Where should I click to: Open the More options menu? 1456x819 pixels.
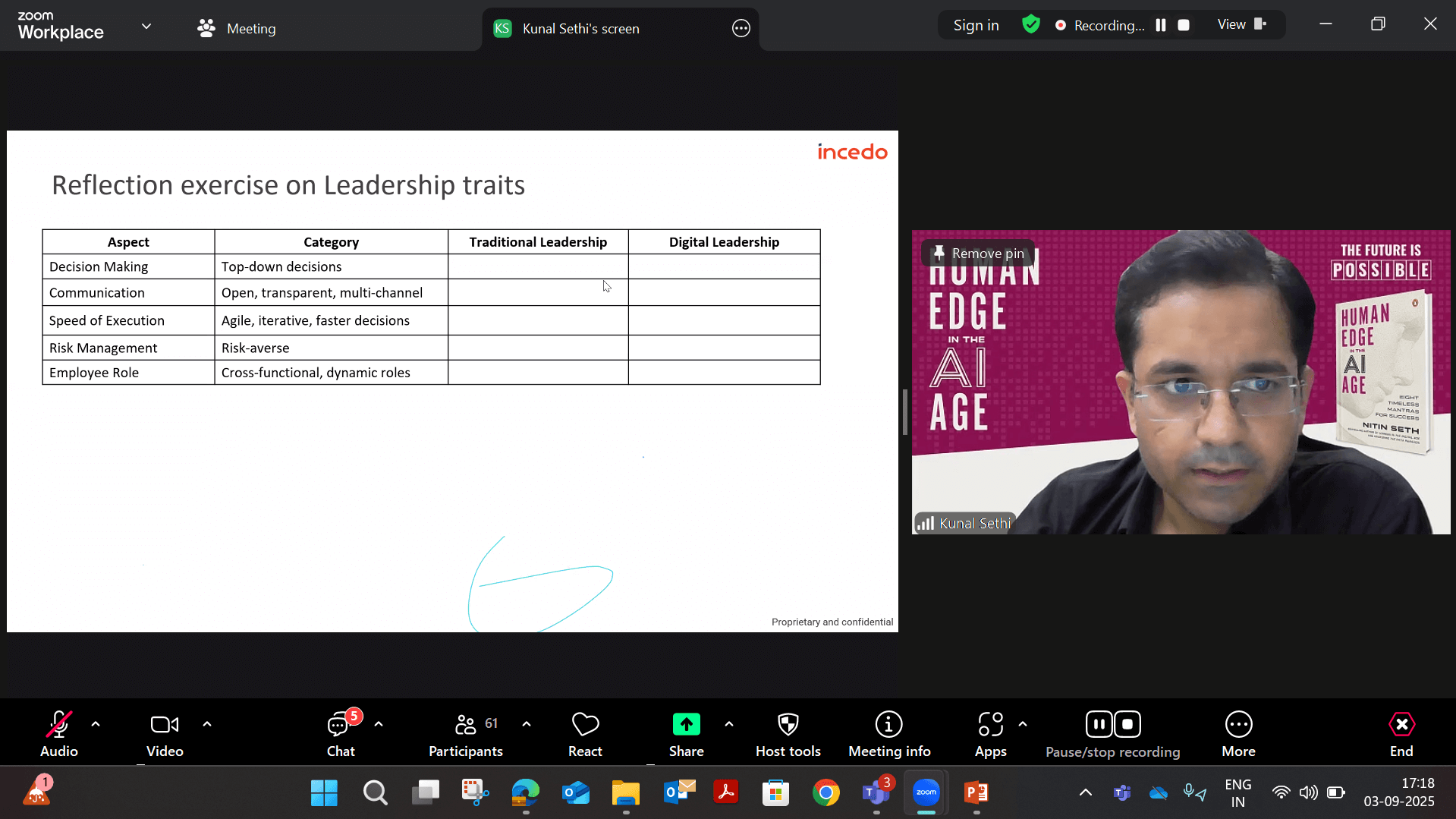[1238, 733]
